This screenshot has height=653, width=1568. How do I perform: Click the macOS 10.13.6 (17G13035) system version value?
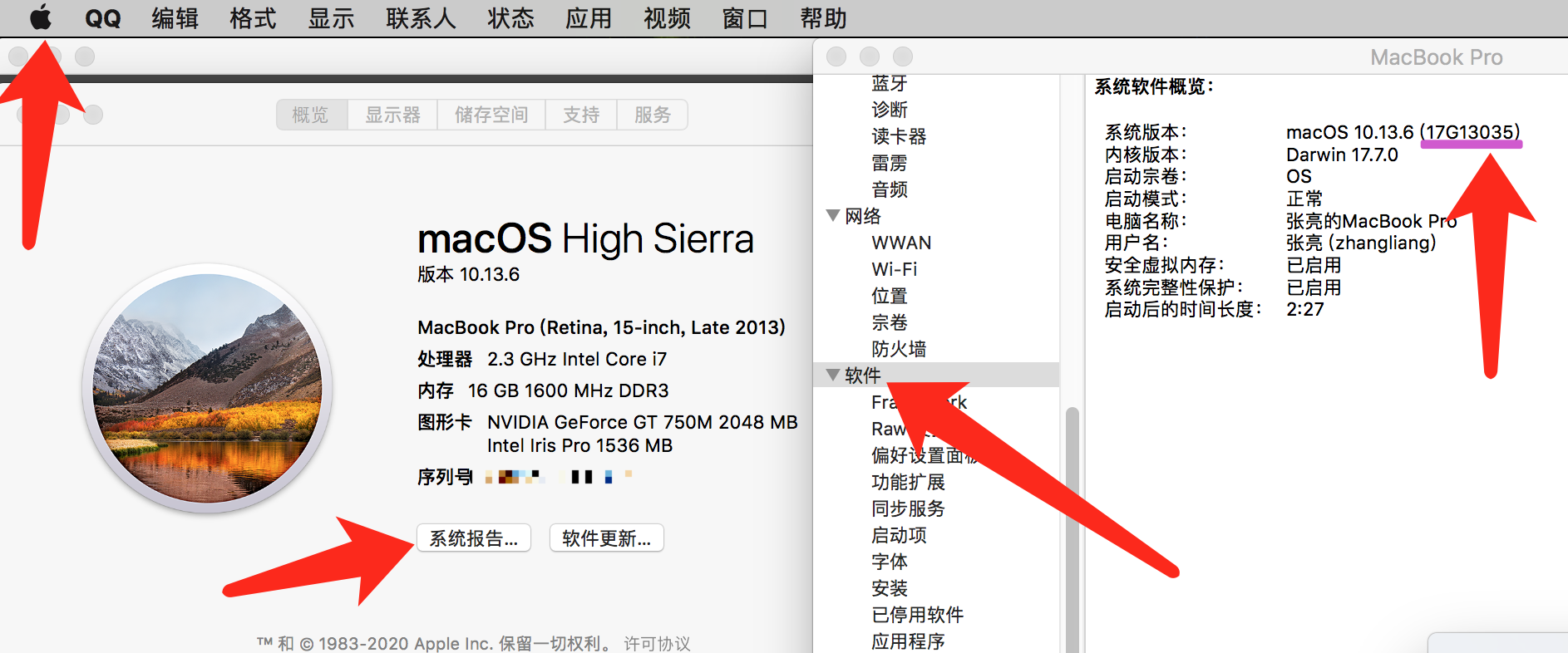pos(1403,132)
